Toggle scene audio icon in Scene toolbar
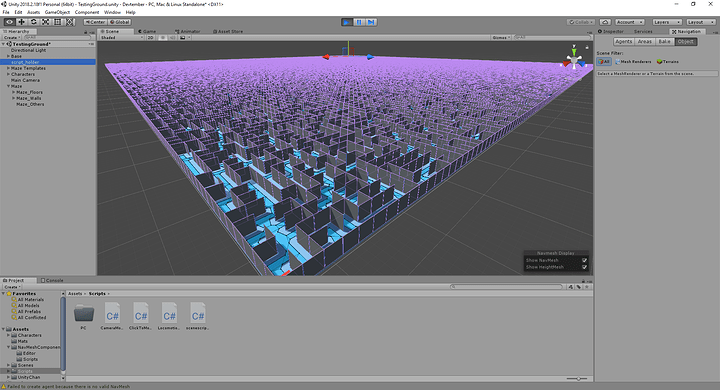Image resolution: width=720 pixels, height=390 pixels. 173,38
